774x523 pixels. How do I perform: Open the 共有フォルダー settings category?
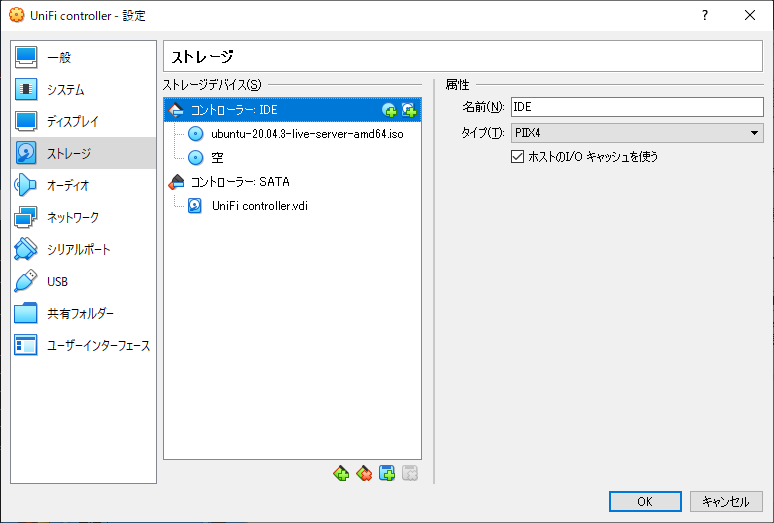pos(83,313)
